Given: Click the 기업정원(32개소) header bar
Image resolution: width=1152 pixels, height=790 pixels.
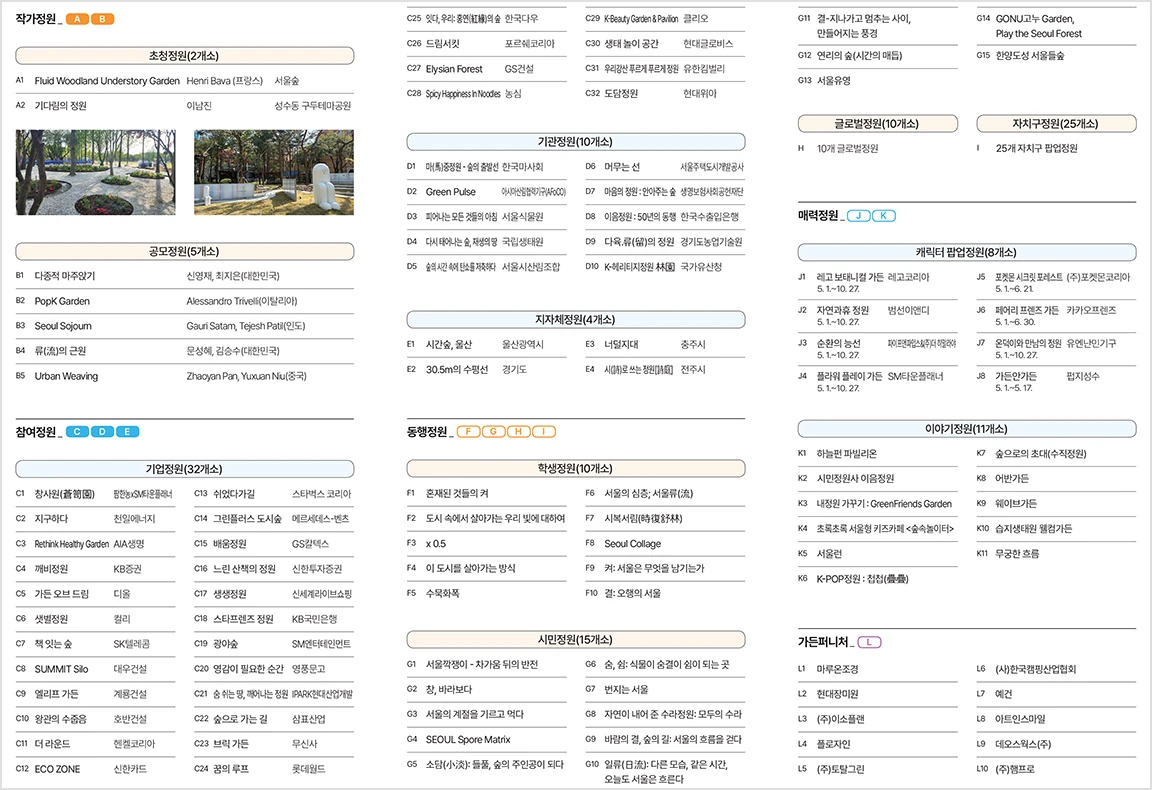Looking at the screenshot, I should tap(184, 469).
